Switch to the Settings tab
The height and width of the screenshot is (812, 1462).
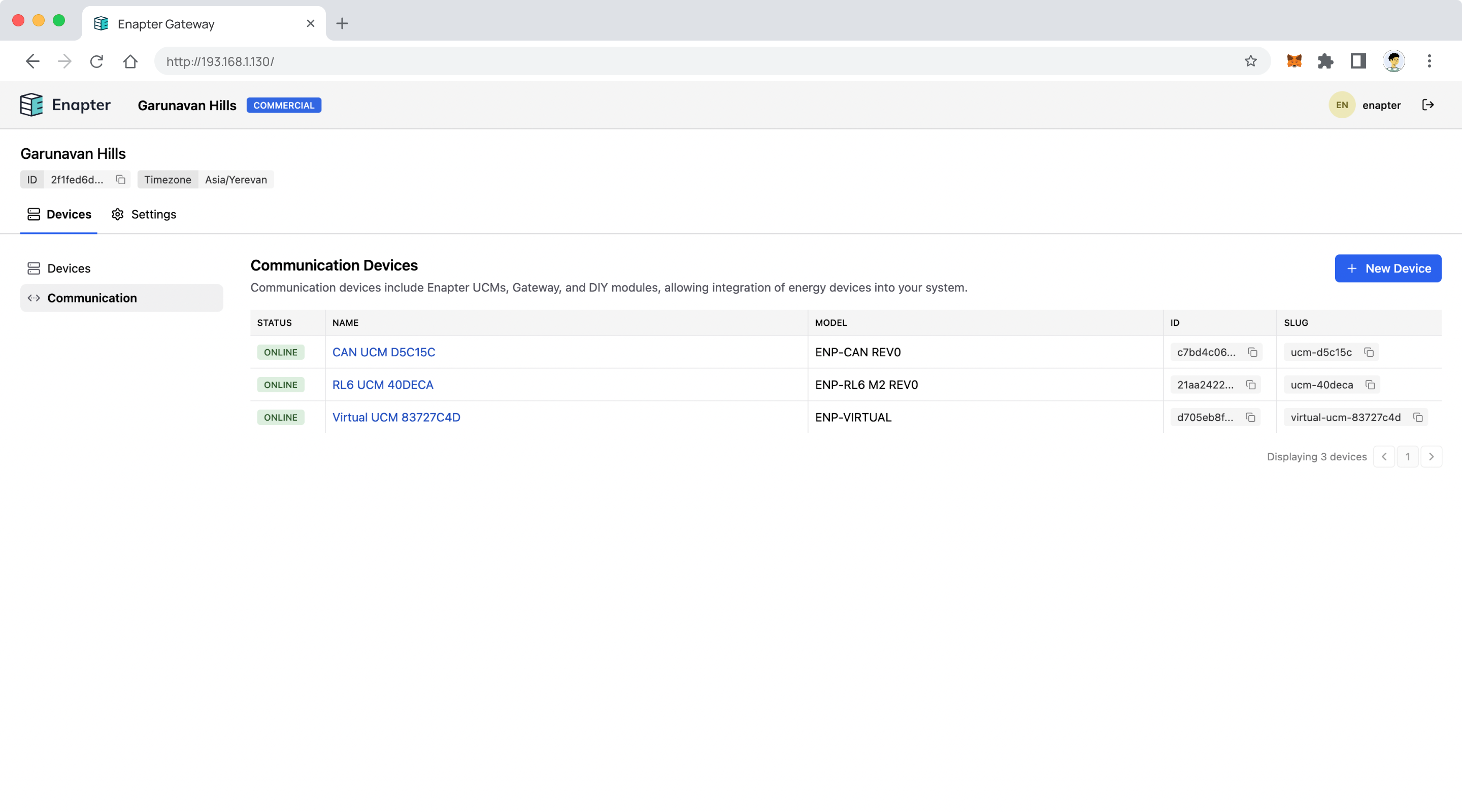(x=144, y=215)
